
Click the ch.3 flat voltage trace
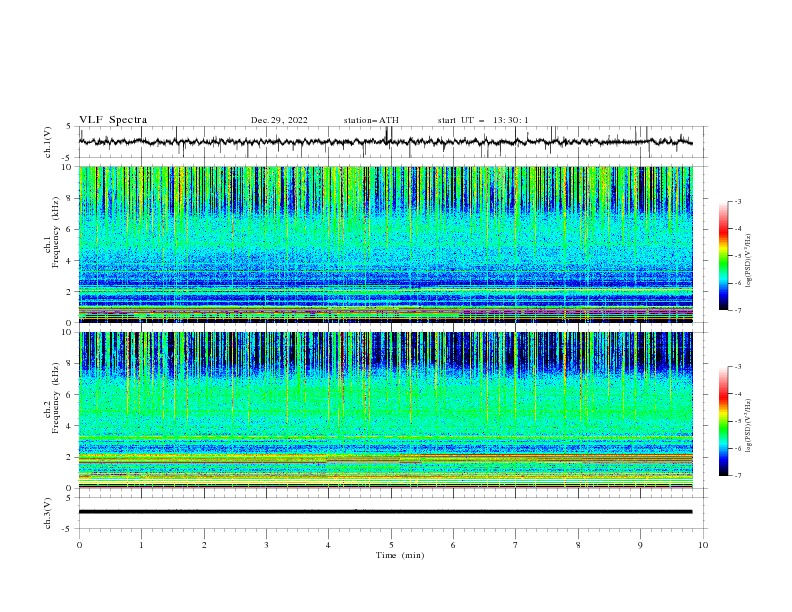coord(385,512)
